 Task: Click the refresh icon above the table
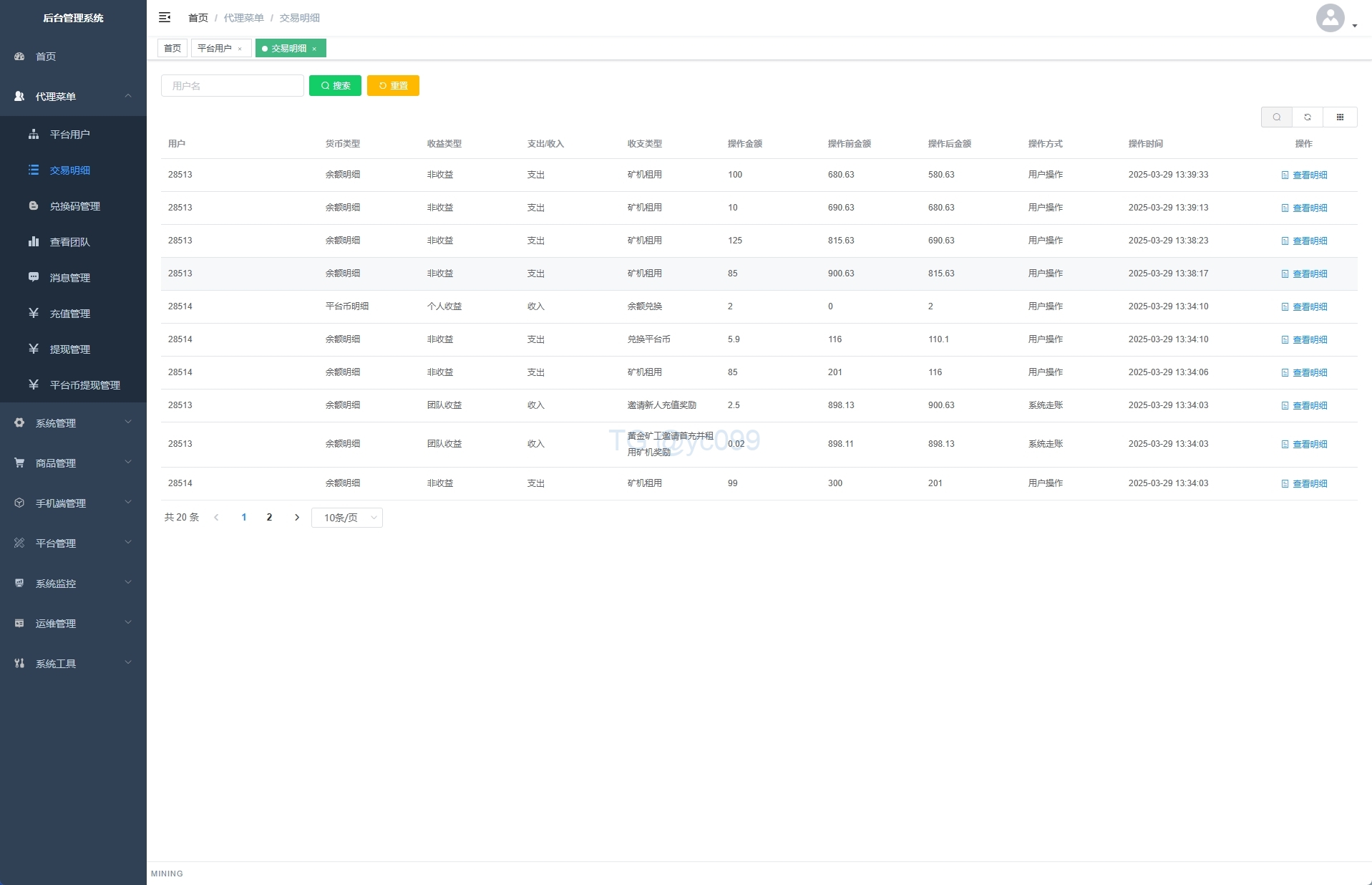tap(1308, 117)
